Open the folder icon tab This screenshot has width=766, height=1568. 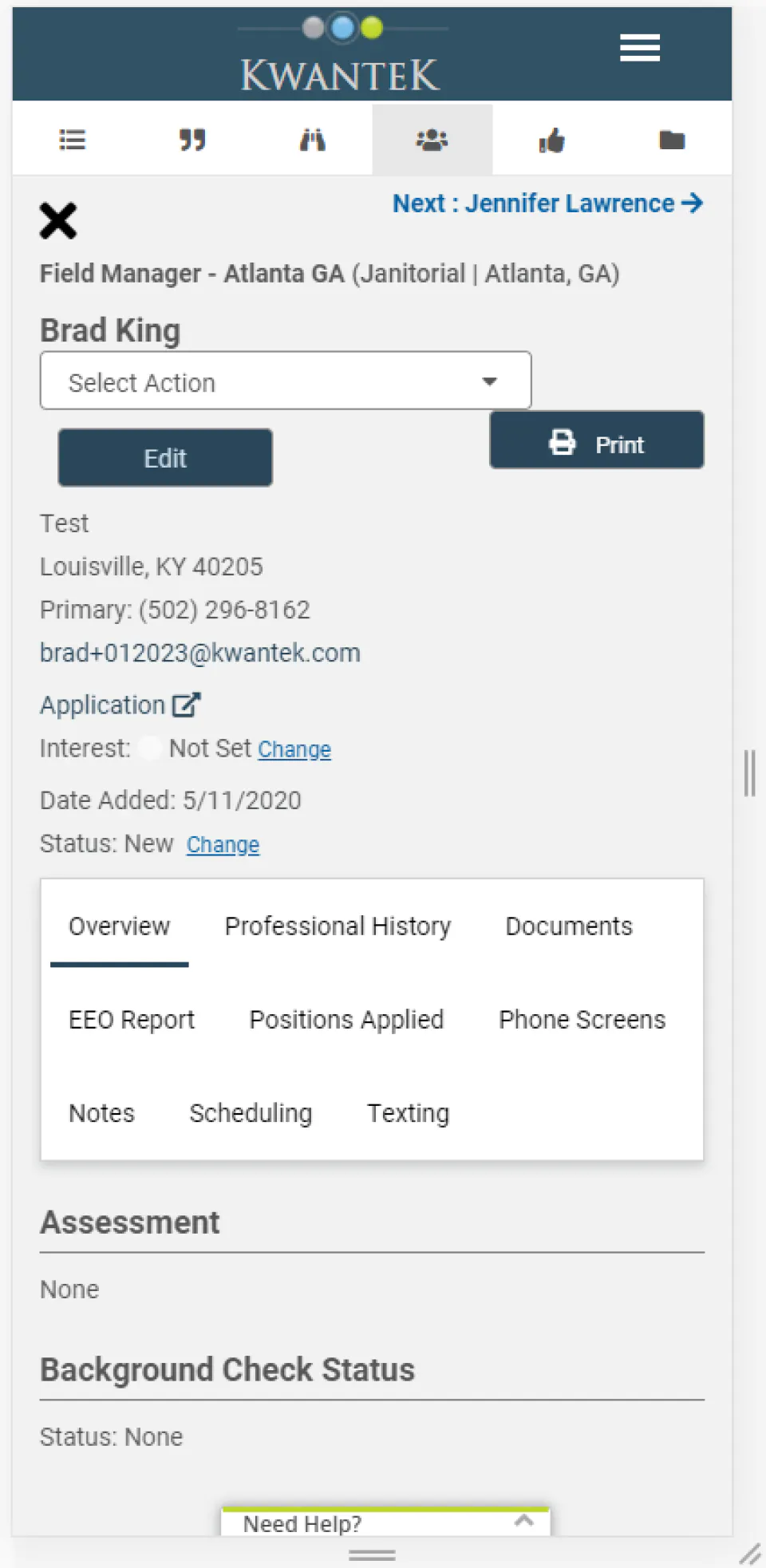pos(672,140)
